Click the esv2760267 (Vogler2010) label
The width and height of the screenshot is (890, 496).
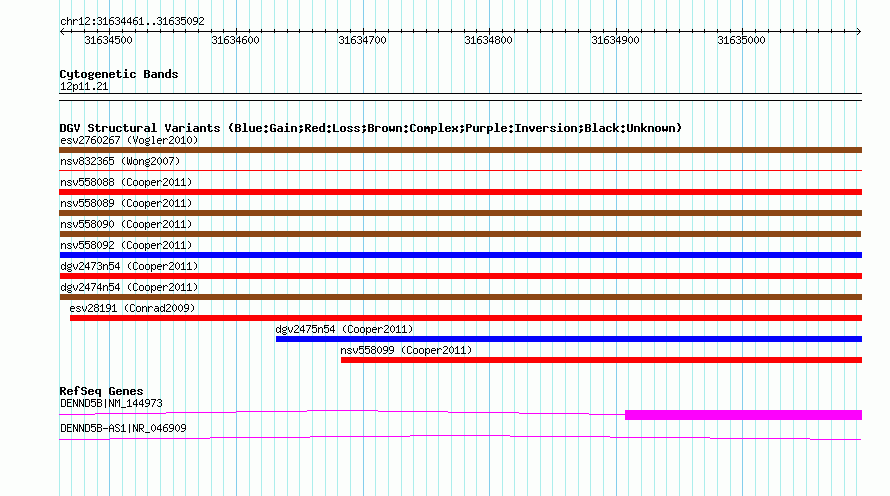pos(129,140)
